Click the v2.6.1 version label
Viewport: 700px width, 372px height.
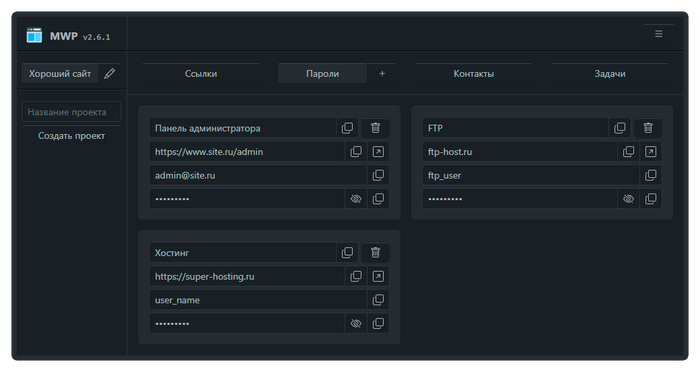point(96,37)
